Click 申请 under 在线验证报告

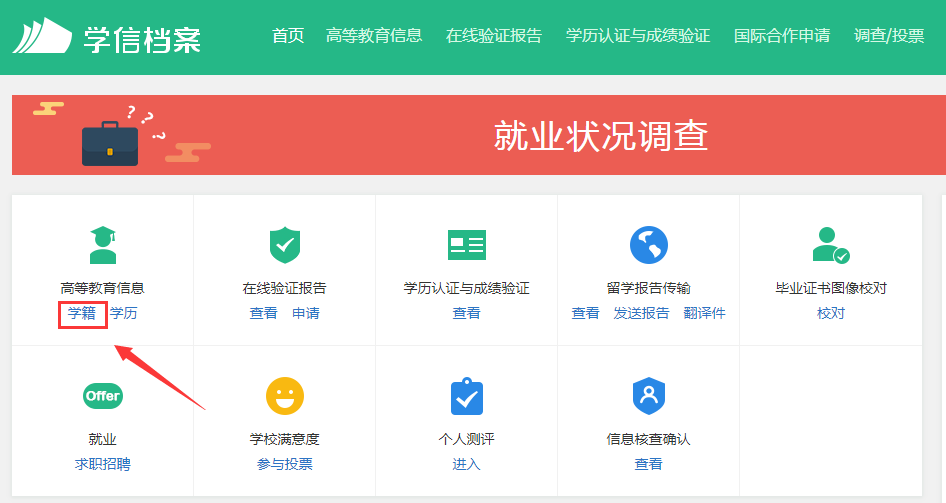coord(306,313)
